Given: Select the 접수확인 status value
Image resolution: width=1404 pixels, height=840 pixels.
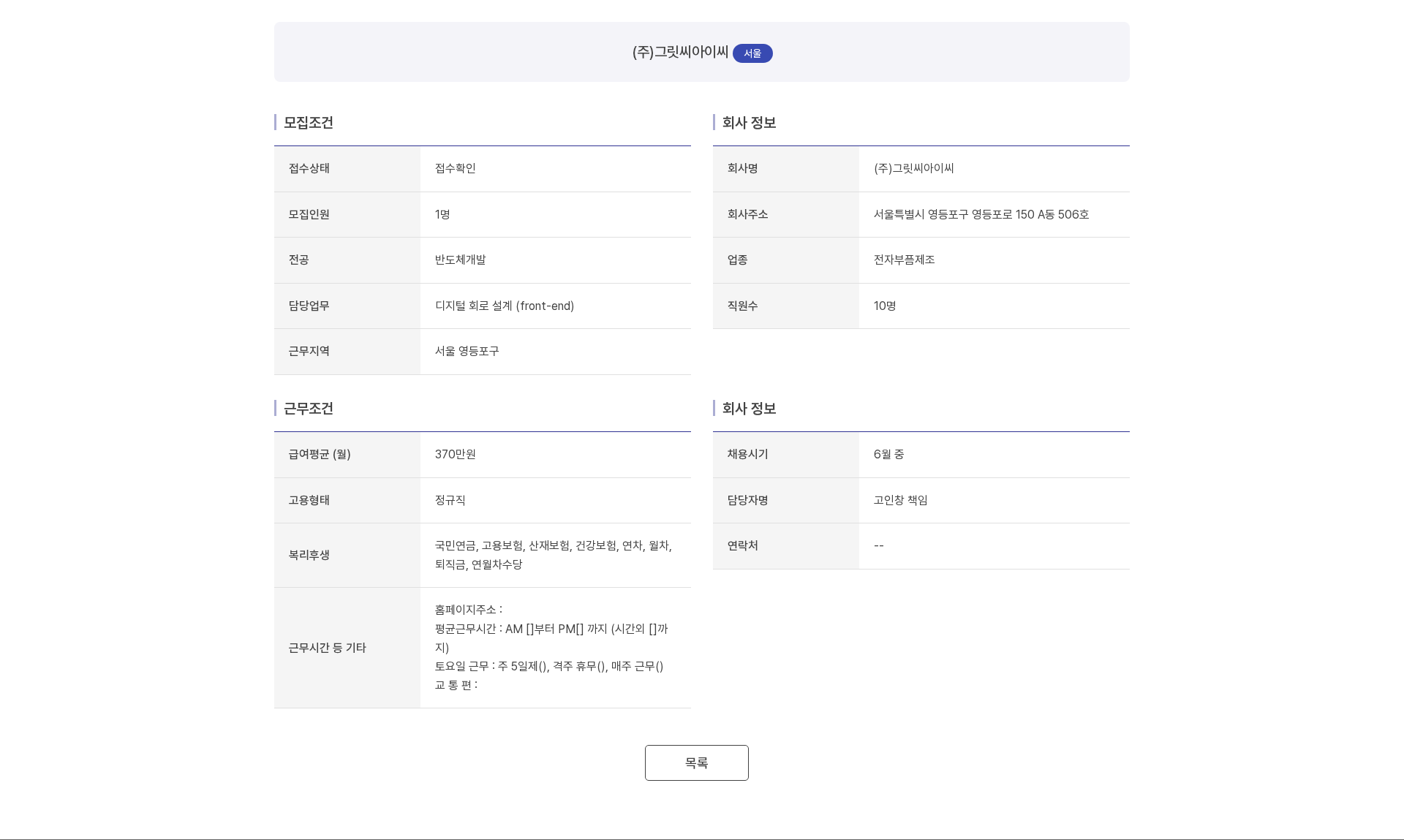Looking at the screenshot, I should (455, 168).
